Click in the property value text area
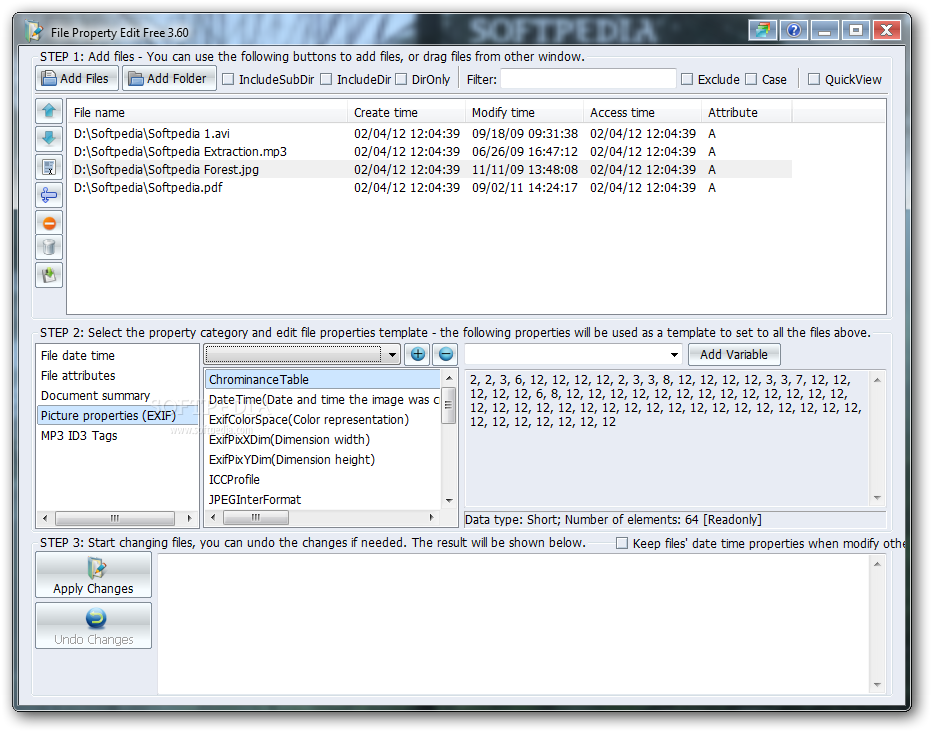The width and height of the screenshot is (932, 732). coord(667,437)
